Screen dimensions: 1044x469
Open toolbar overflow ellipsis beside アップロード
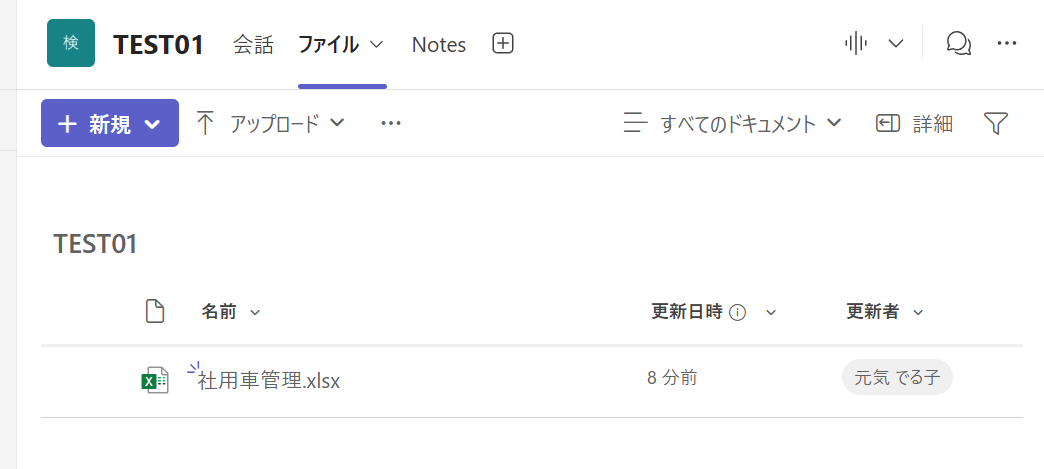[x=391, y=123]
